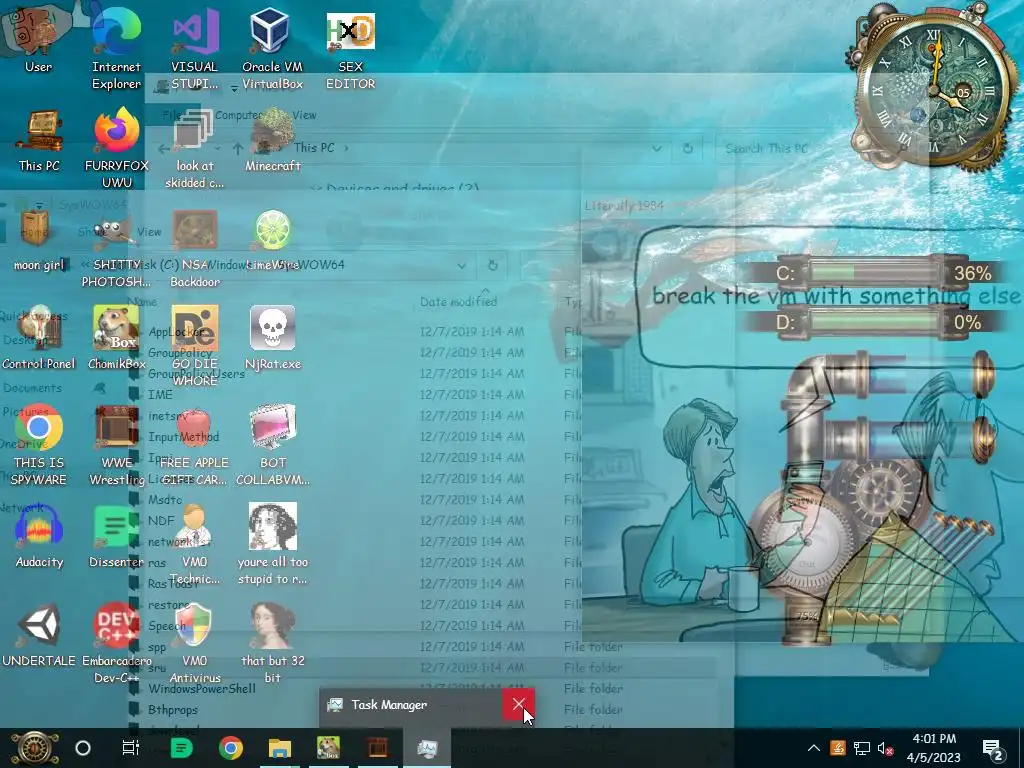This screenshot has height=768, width=1024.
Task: Select the Bthprops folder row
Action: click(x=172, y=710)
